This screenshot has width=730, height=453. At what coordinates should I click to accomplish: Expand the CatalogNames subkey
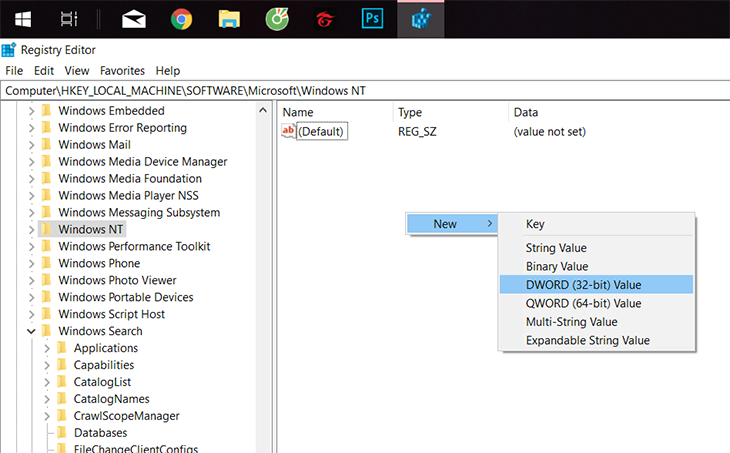[x=47, y=399]
